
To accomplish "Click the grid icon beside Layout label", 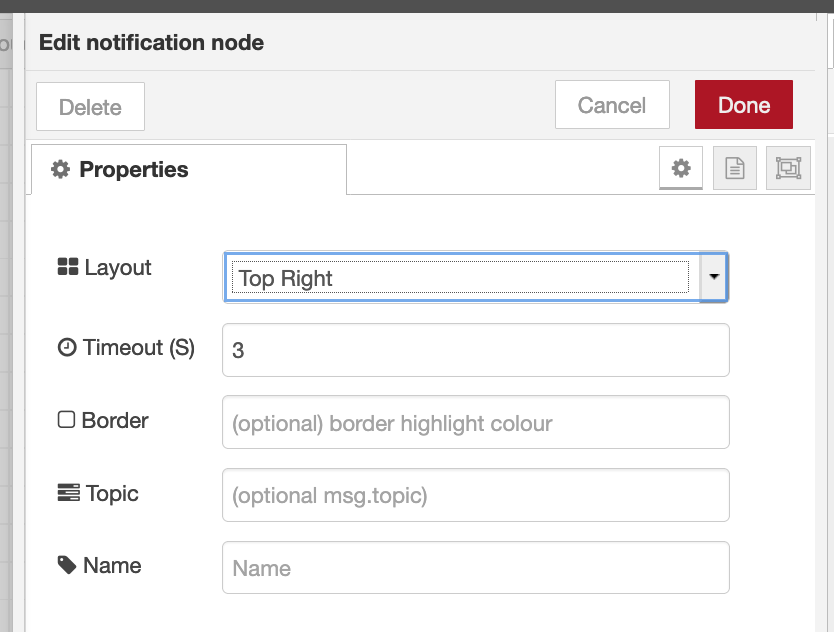I will tap(68, 267).
